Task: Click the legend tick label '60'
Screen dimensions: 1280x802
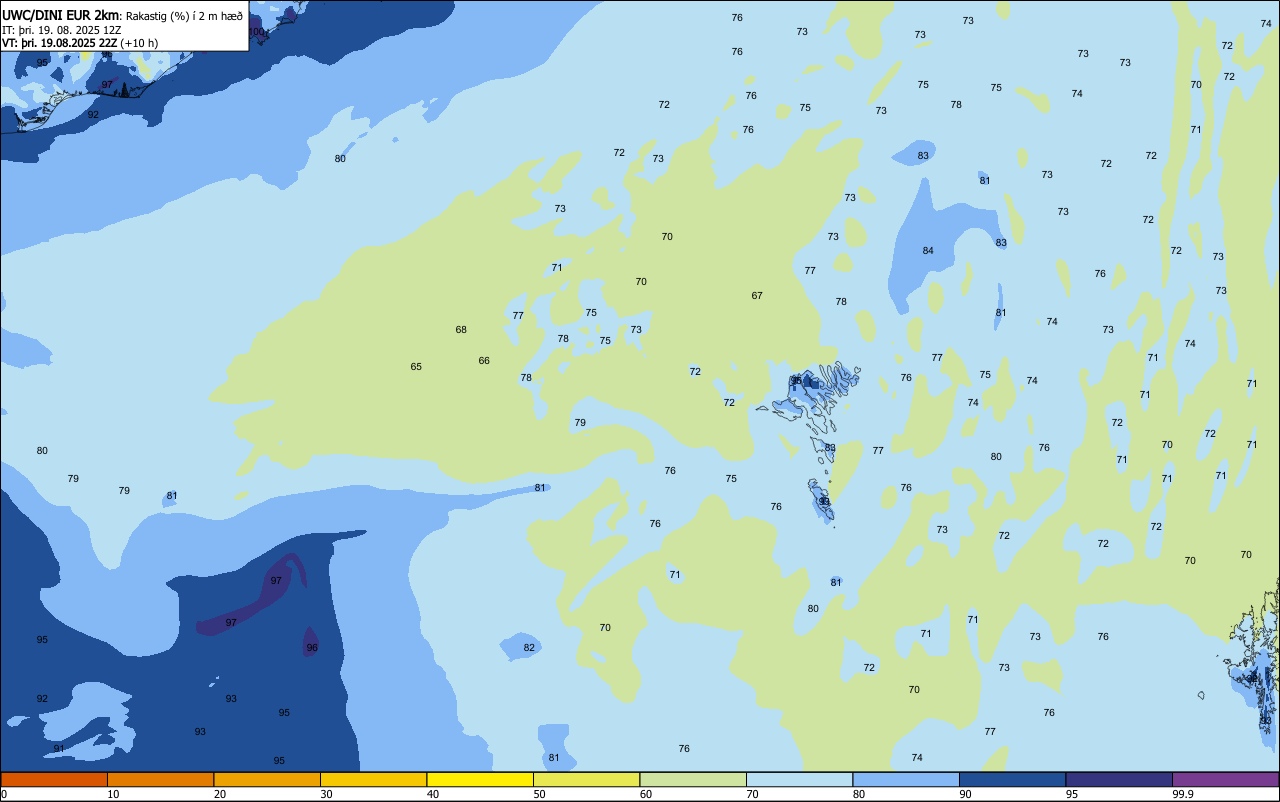Action: pos(646,794)
